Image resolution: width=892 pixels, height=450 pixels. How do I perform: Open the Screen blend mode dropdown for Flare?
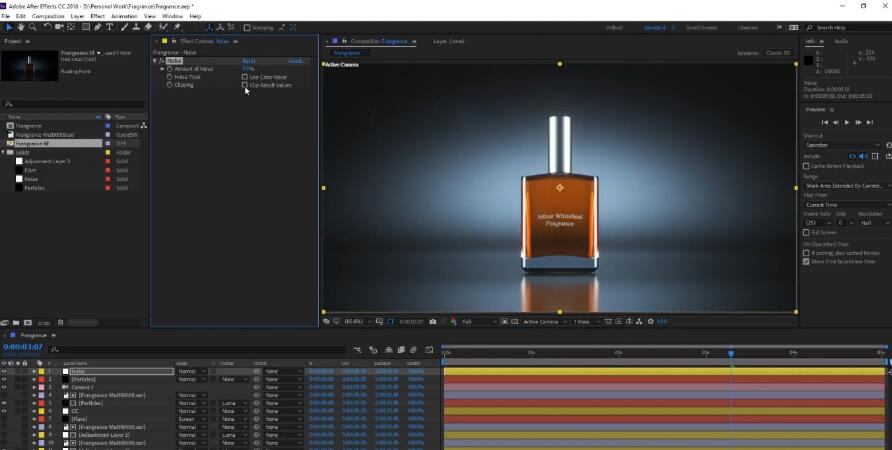tap(191, 419)
